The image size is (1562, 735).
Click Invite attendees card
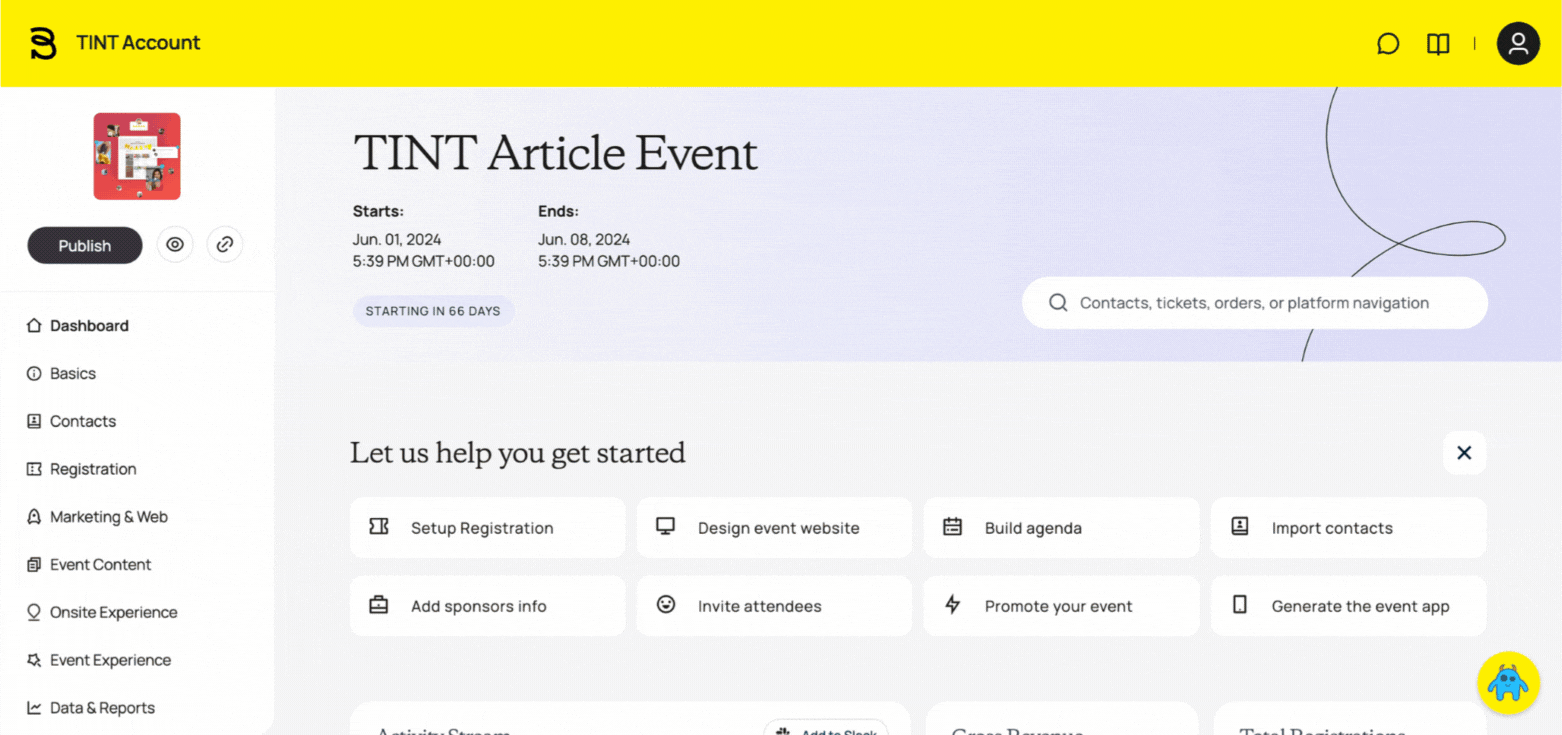774,606
